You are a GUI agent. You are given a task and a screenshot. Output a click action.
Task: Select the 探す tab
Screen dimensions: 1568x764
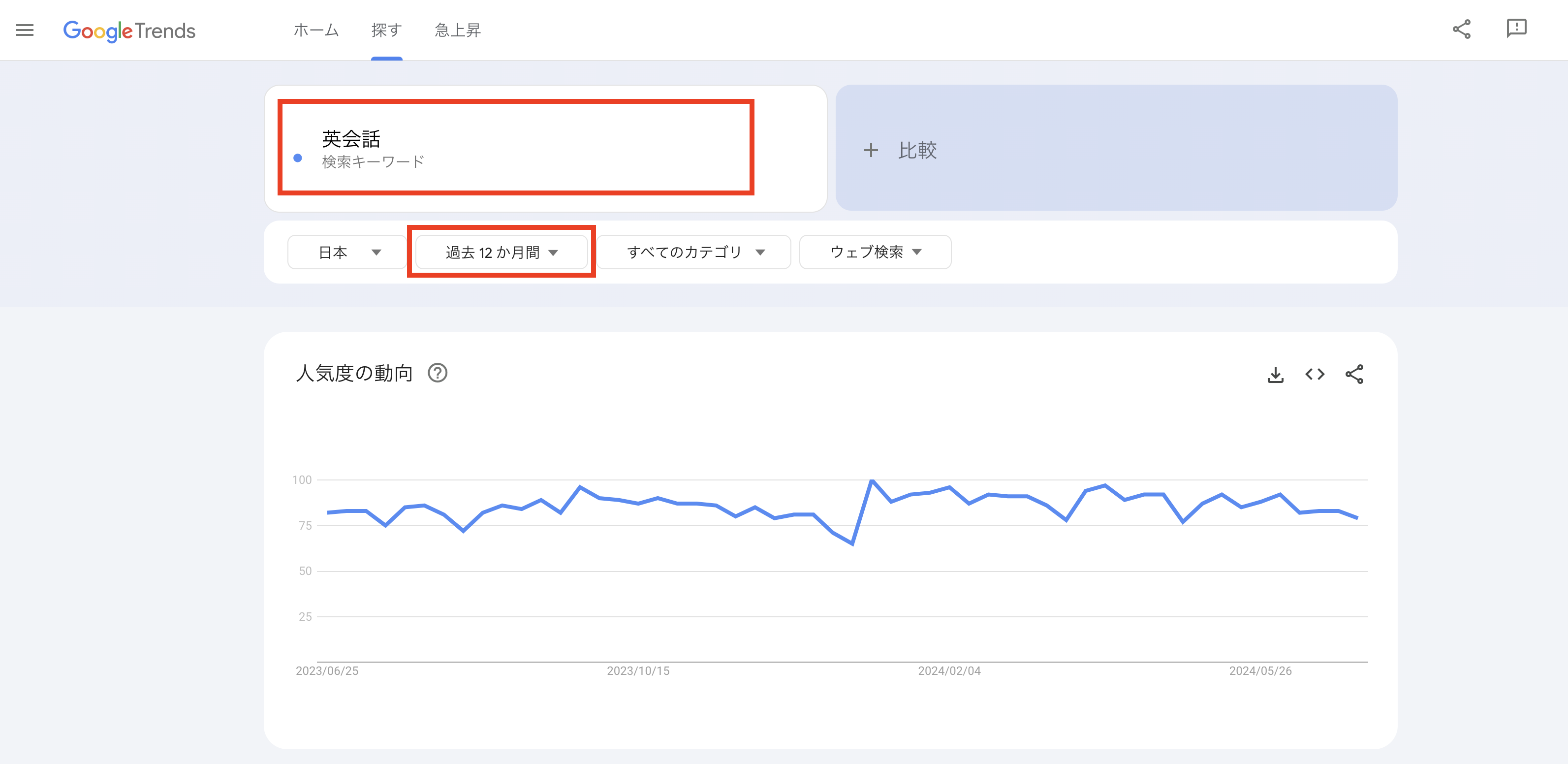point(386,30)
